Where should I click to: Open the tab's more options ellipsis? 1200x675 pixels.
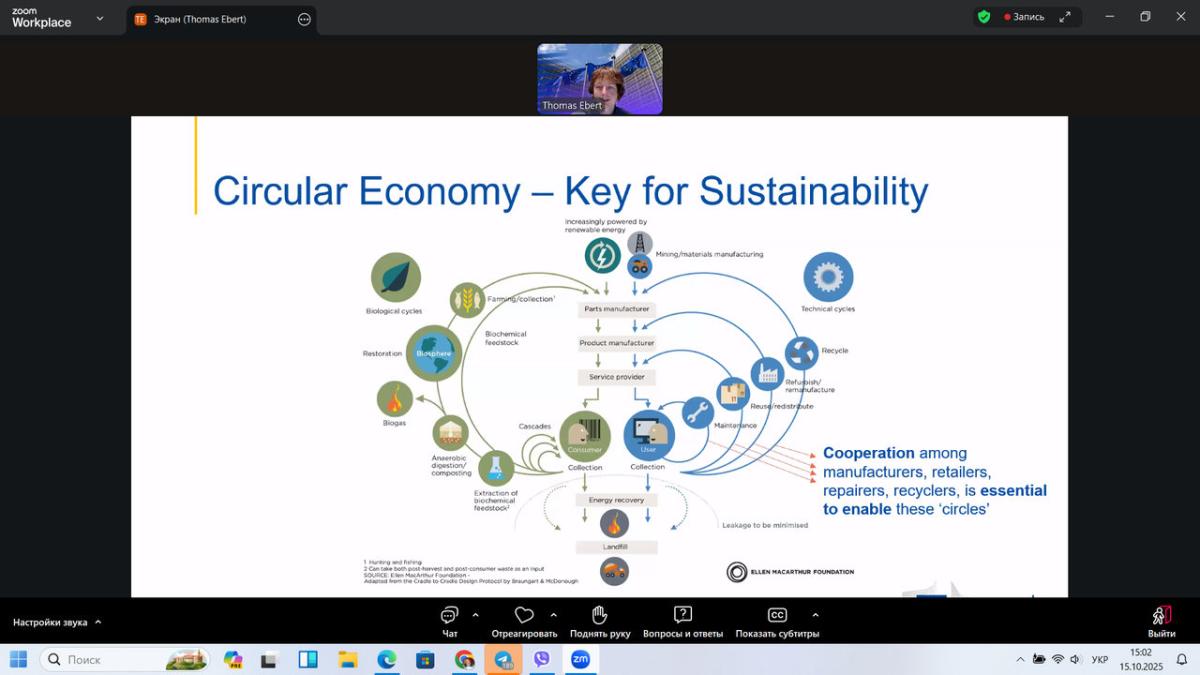click(x=304, y=19)
